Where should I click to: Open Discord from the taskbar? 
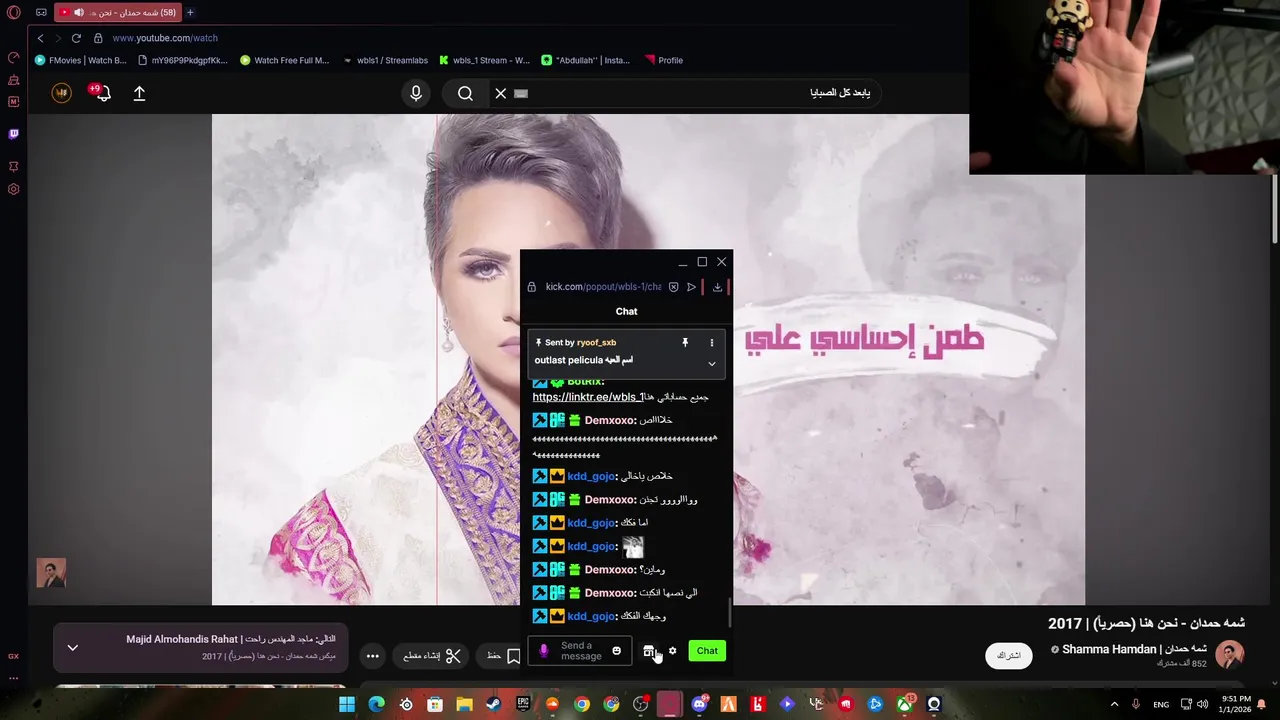[699, 705]
